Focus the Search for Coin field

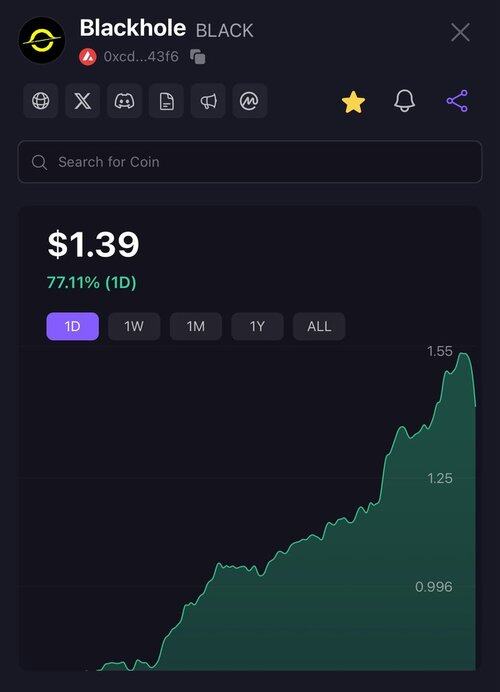pyautogui.click(x=250, y=162)
